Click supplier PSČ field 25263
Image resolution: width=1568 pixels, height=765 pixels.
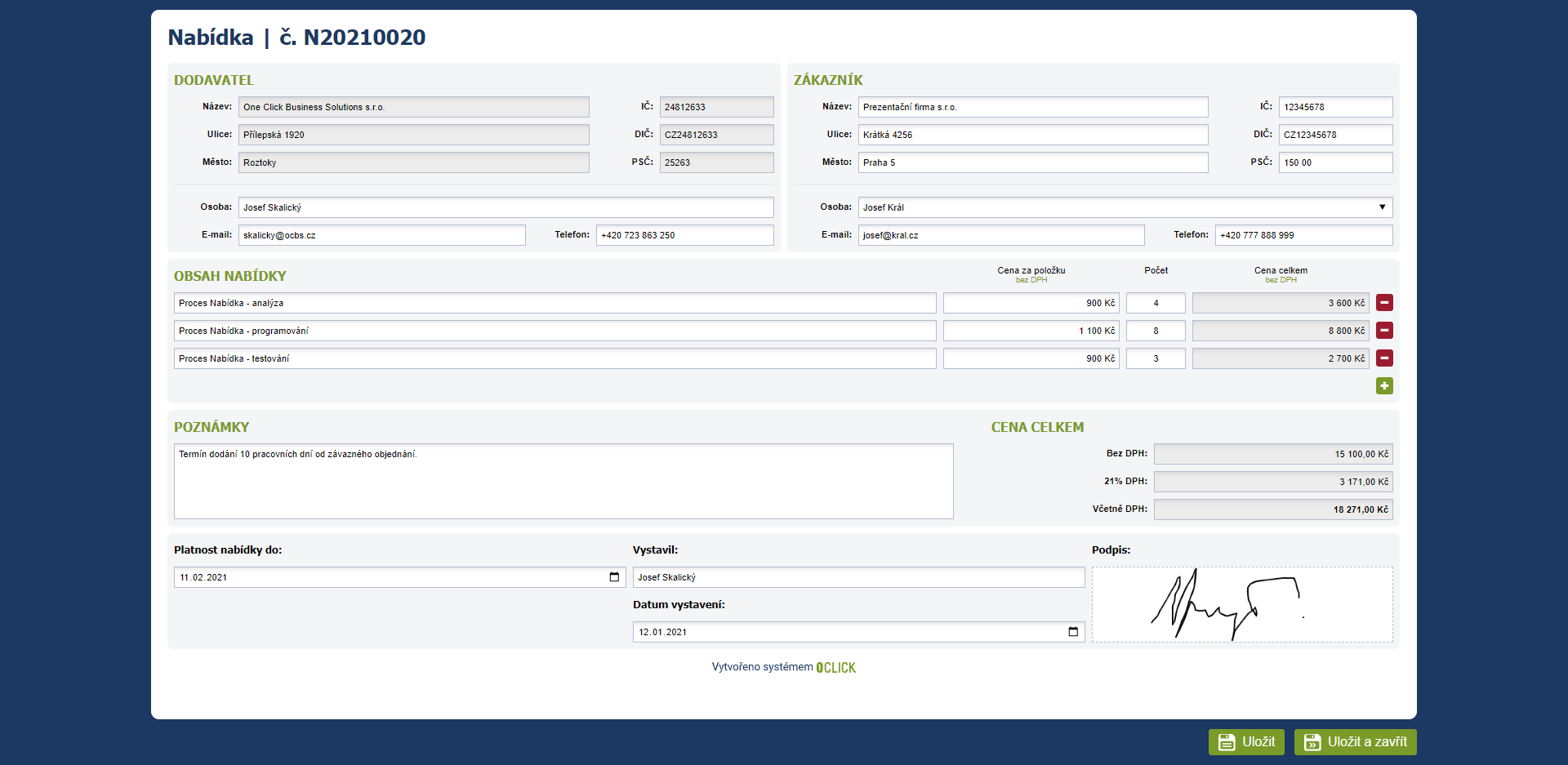pos(716,162)
